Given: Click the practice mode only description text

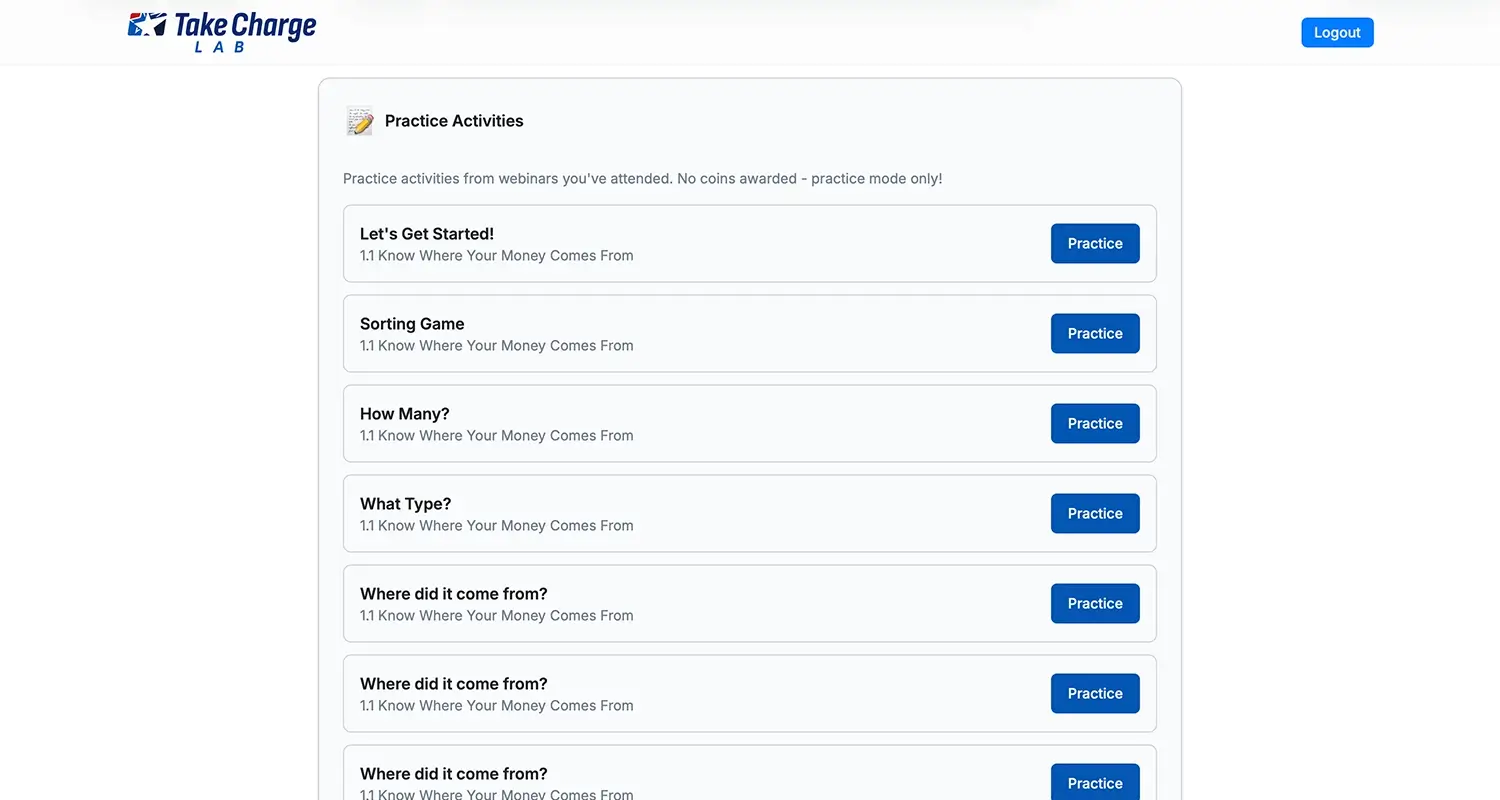Looking at the screenshot, I should pos(642,179).
